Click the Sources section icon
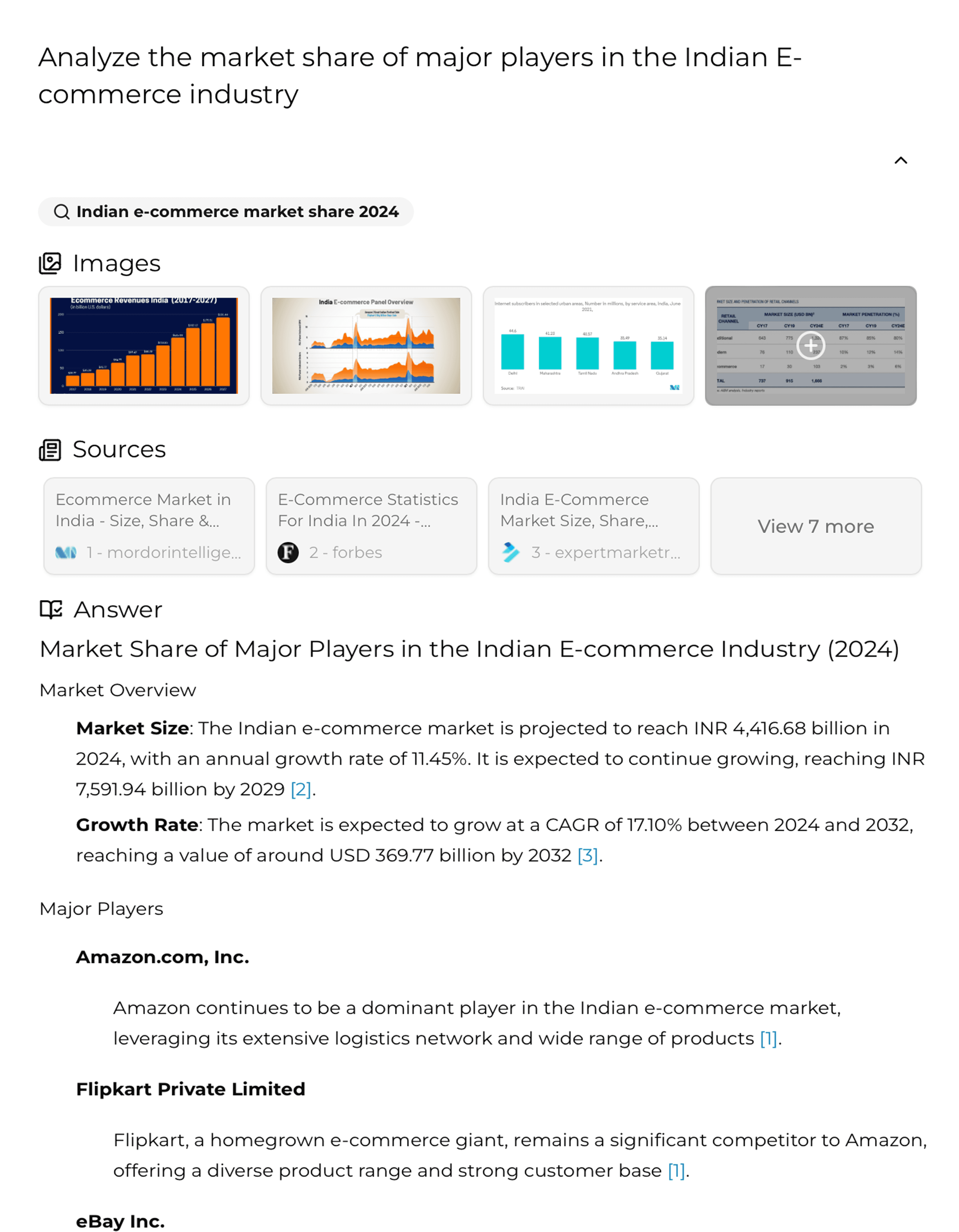Viewport: 959px width, 1232px height. coord(50,450)
